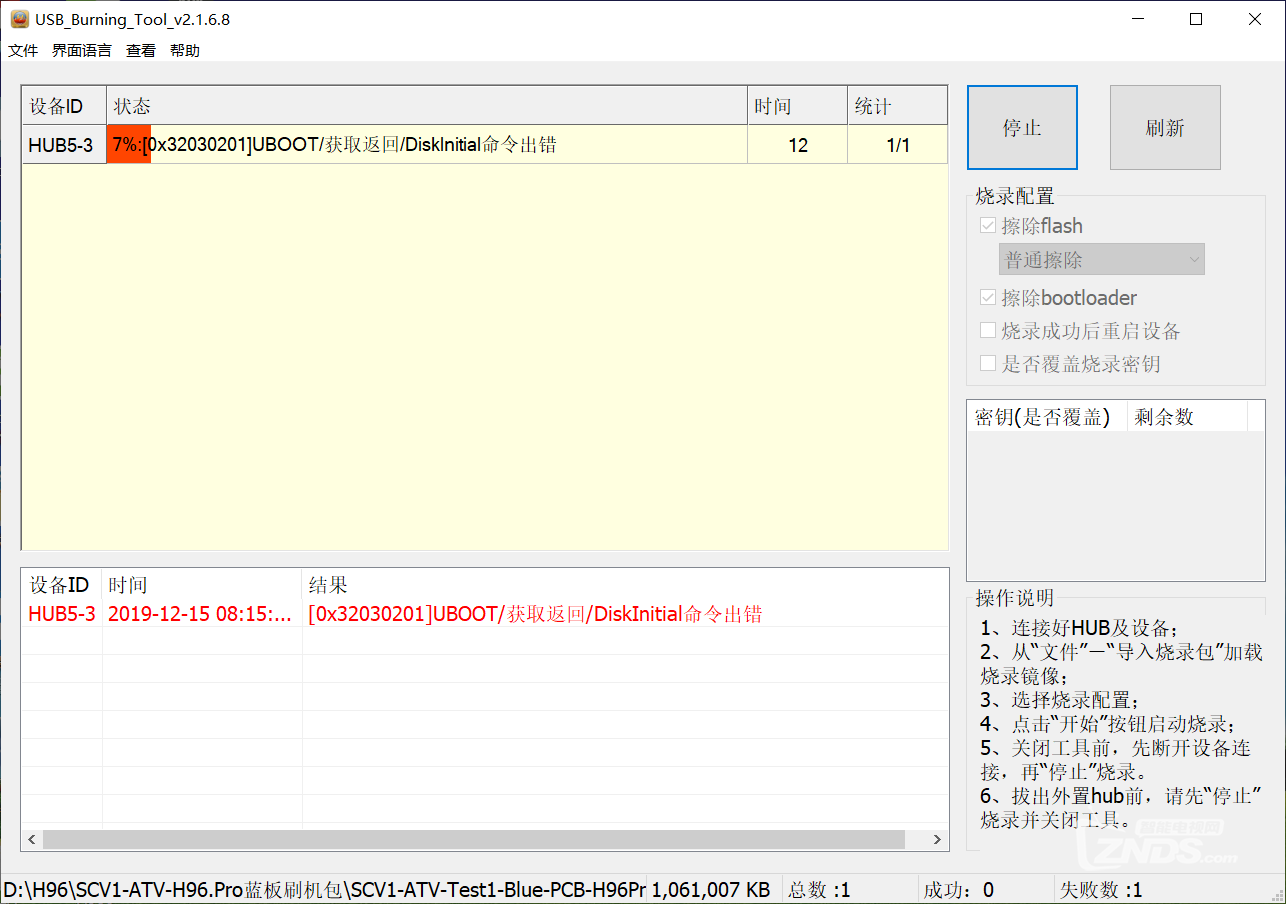This screenshot has height=904, width=1286.
Task: Click the USB Burning Tool app icon
Action: point(19,19)
